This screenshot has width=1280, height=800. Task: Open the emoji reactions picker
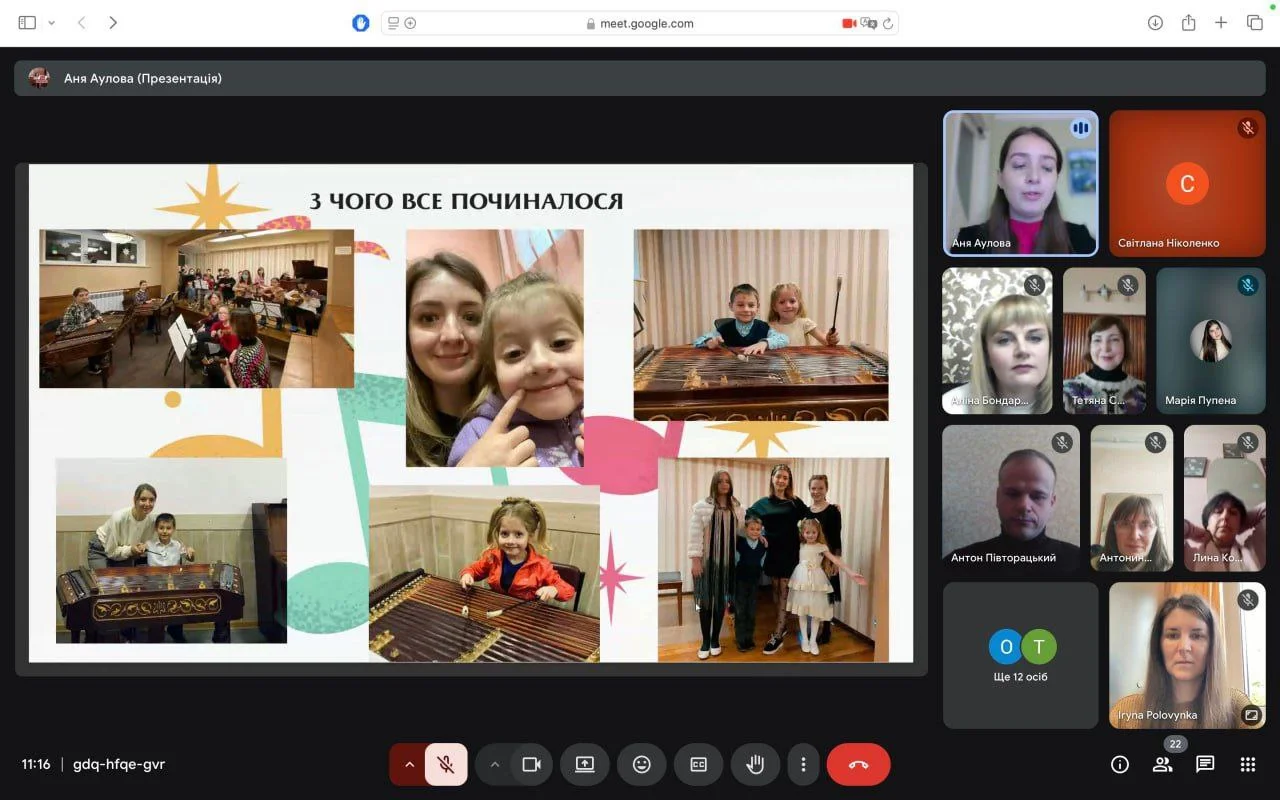pos(642,765)
